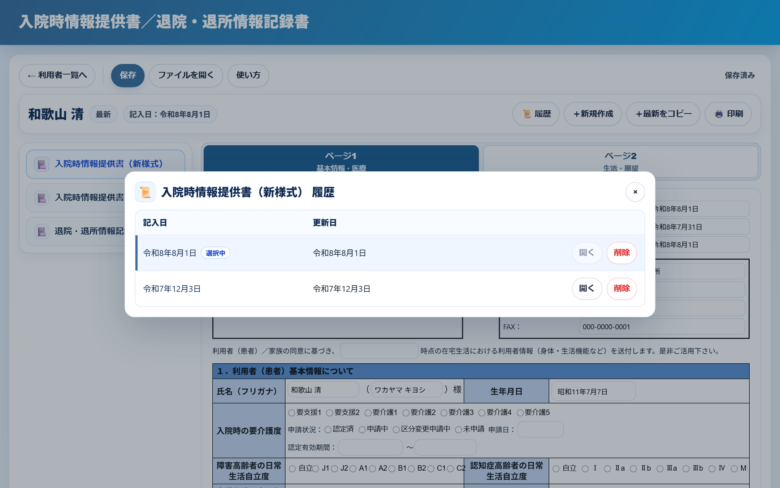The height and width of the screenshot is (488, 780).
Task: Select 要介護1 radio button
Action: pos(368,413)
